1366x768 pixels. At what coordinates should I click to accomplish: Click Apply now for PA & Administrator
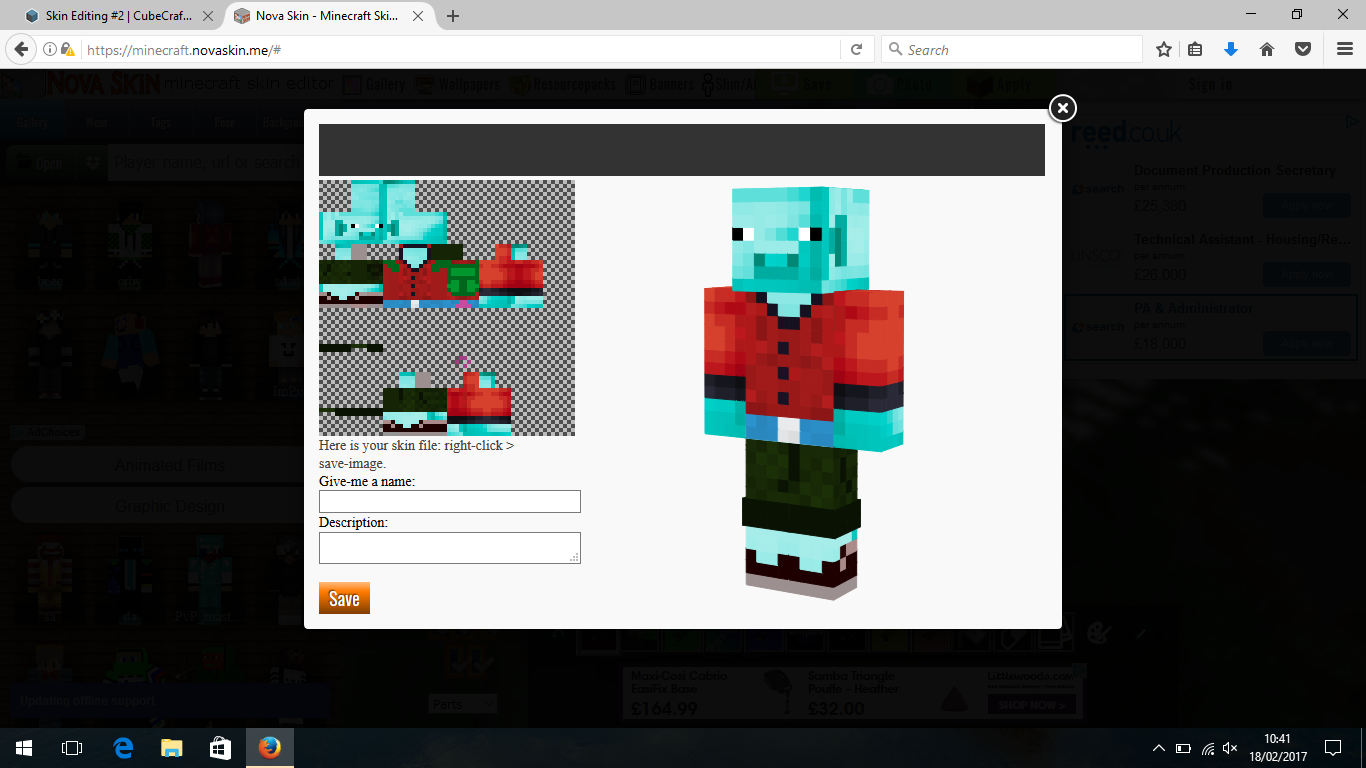point(1306,343)
